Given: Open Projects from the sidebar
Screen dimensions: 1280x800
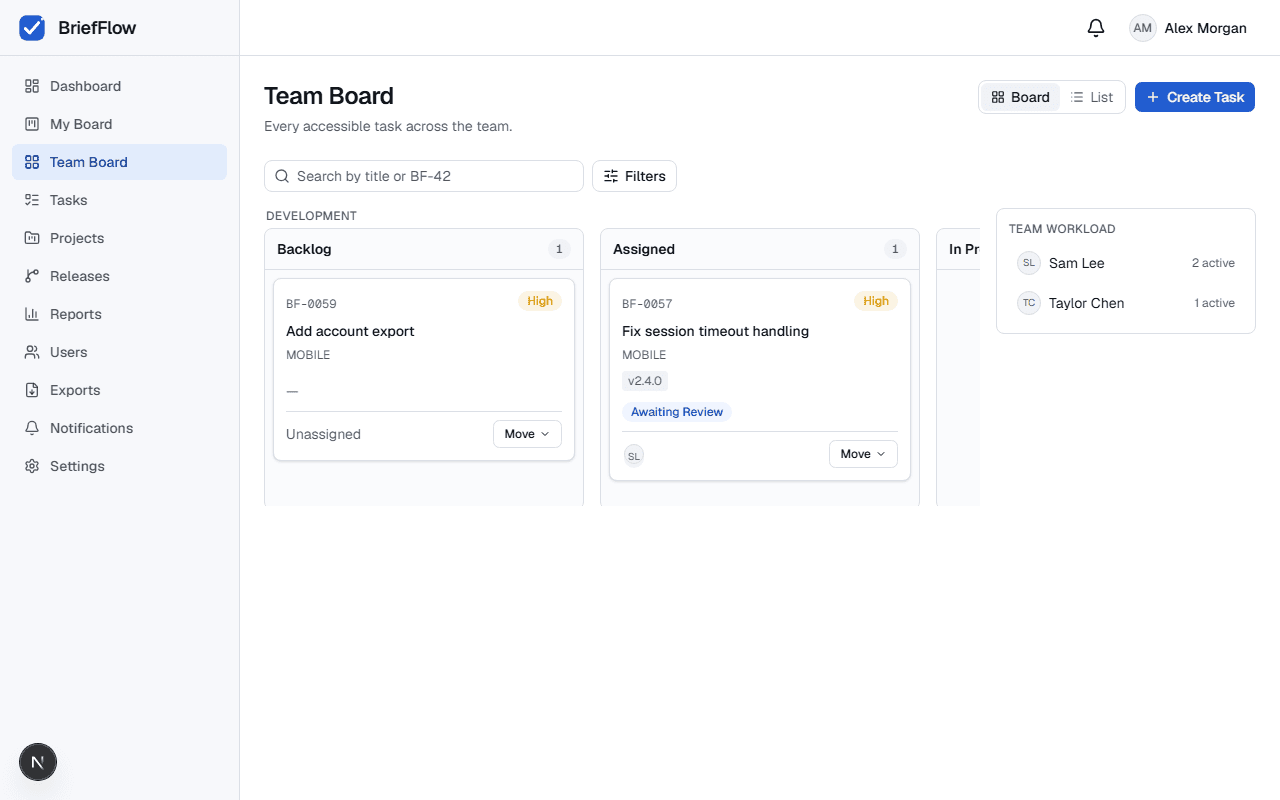Looking at the screenshot, I should 119,238.
